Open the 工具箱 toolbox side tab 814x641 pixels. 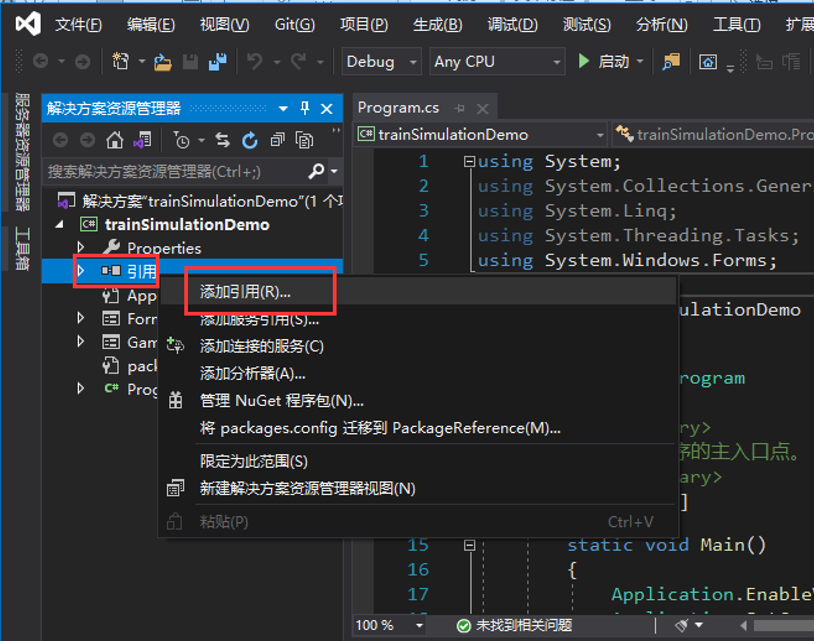click(22, 249)
